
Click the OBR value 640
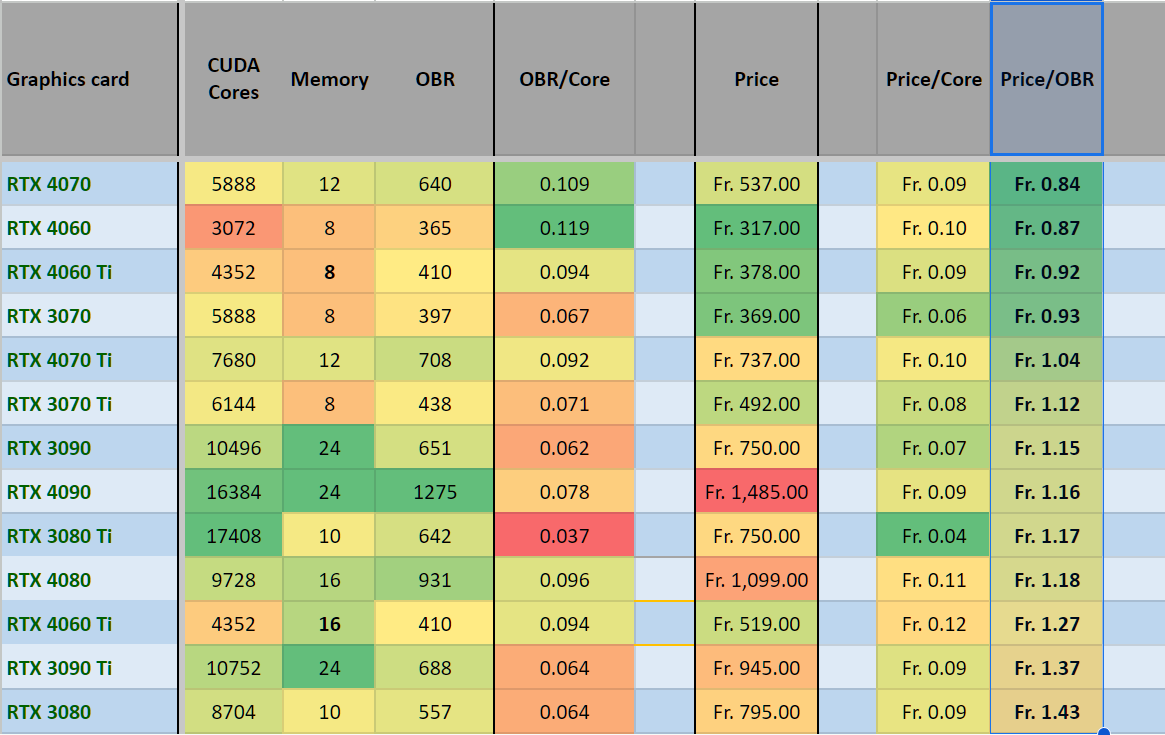coord(435,184)
